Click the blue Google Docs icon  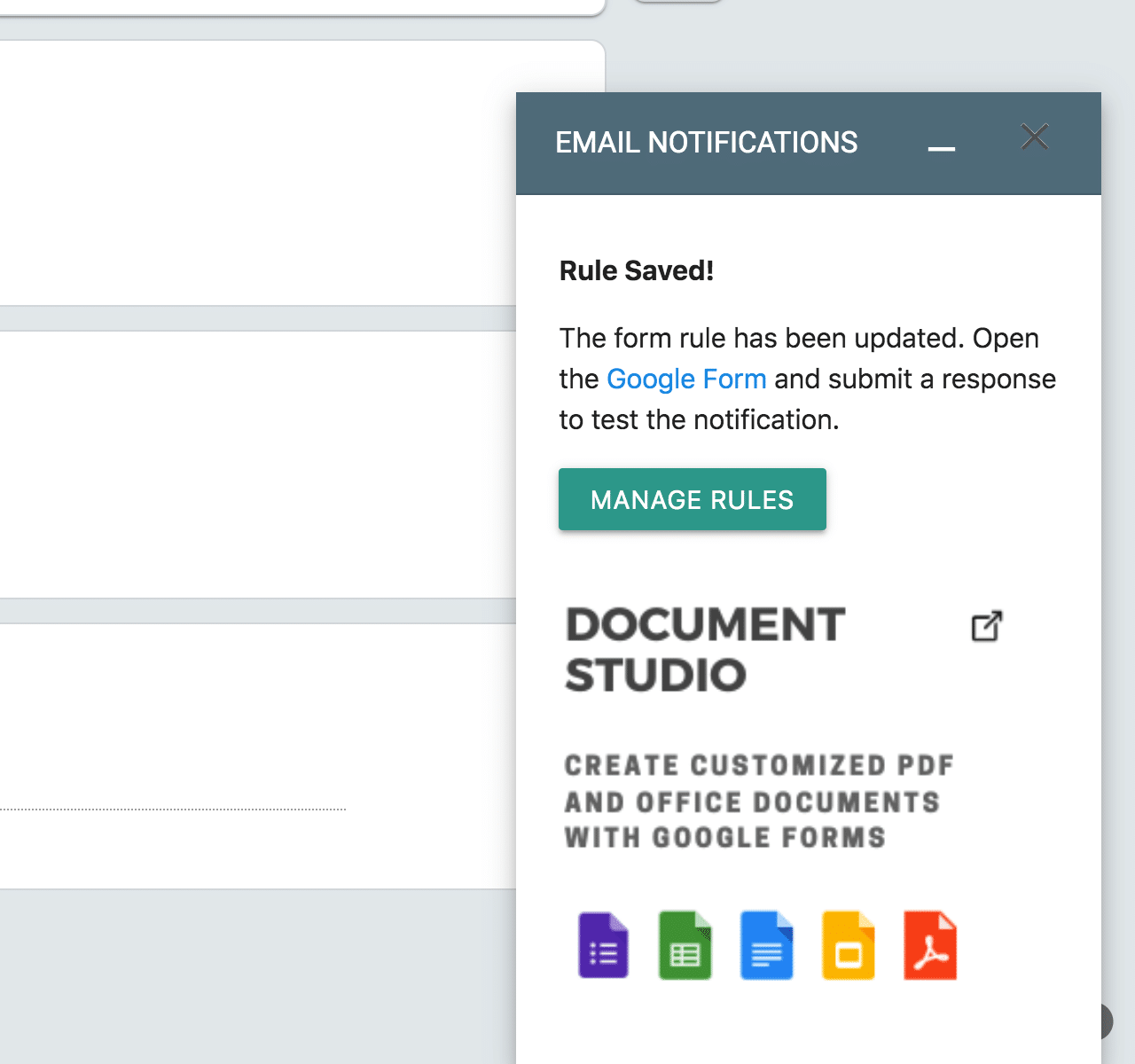[x=767, y=945]
